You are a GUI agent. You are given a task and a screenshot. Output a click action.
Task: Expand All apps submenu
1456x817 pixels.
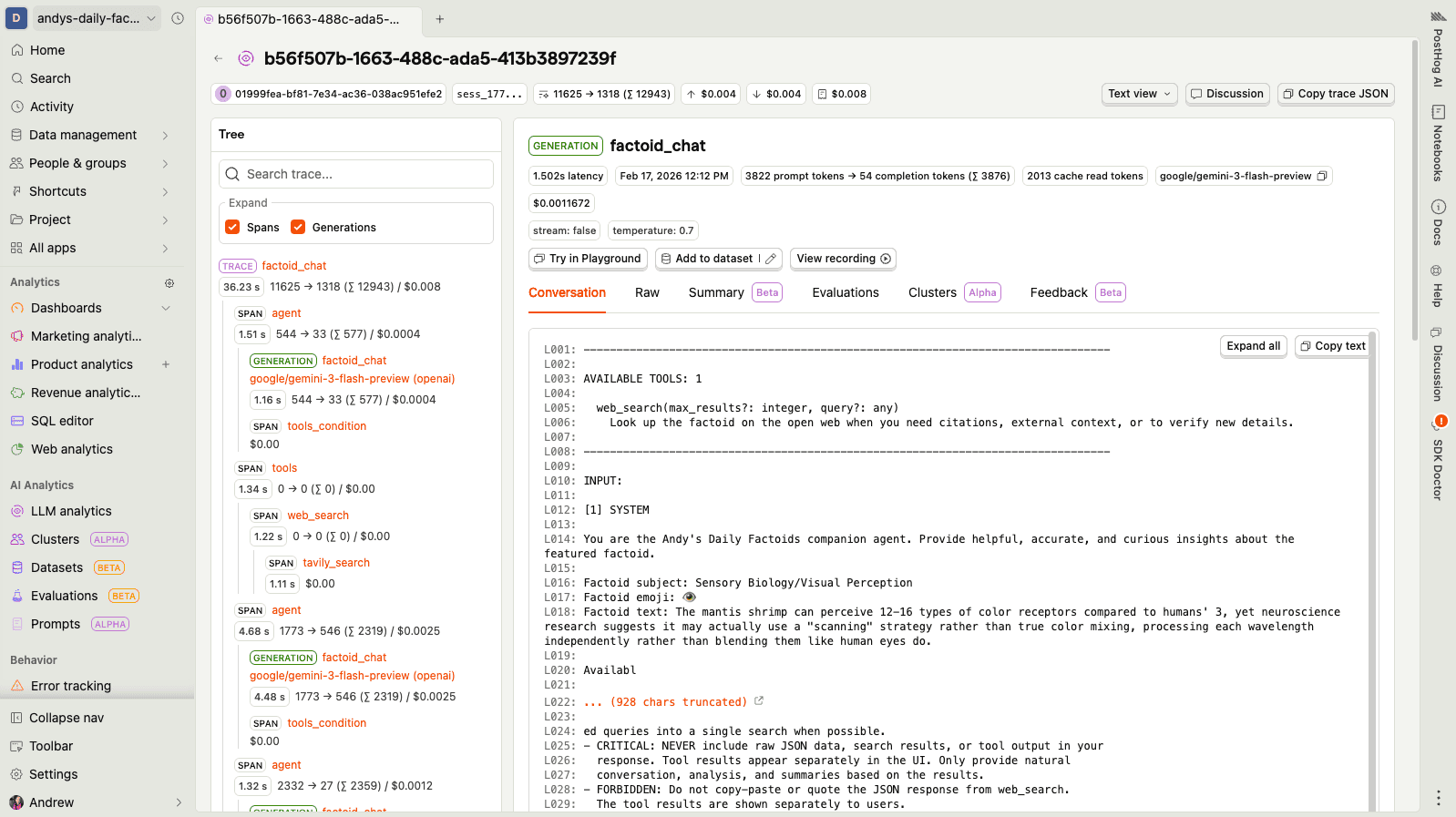point(165,248)
